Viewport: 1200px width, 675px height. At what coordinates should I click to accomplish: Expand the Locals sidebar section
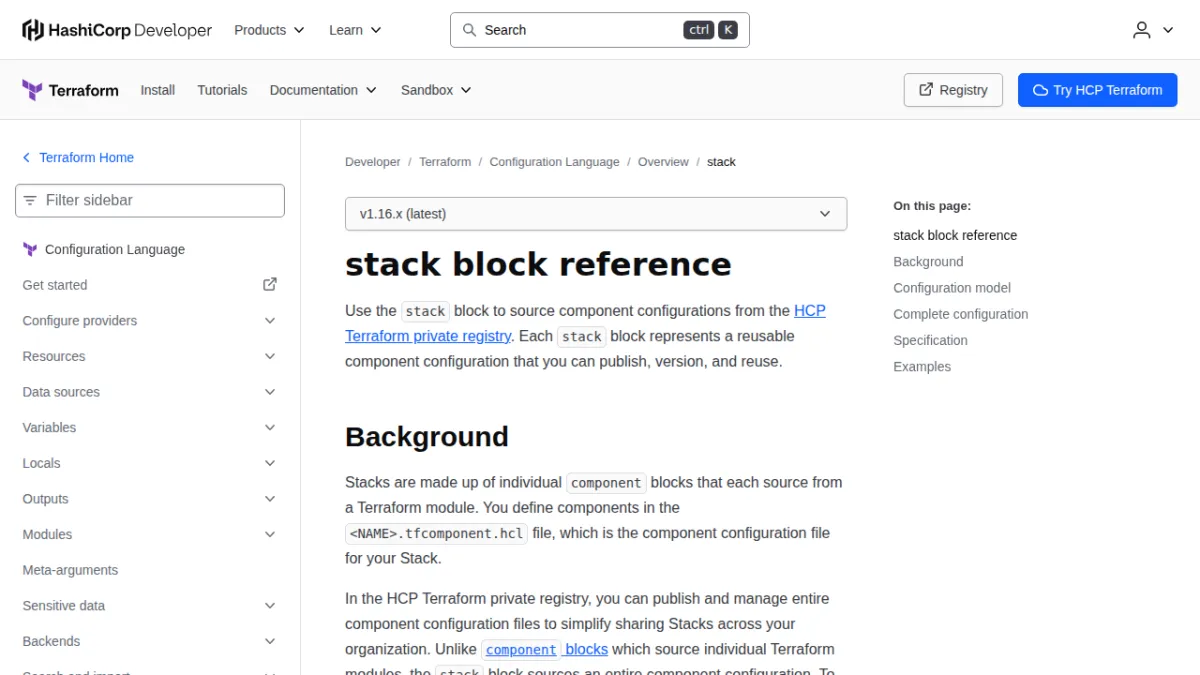pyautogui.click(x=150, y=463)
